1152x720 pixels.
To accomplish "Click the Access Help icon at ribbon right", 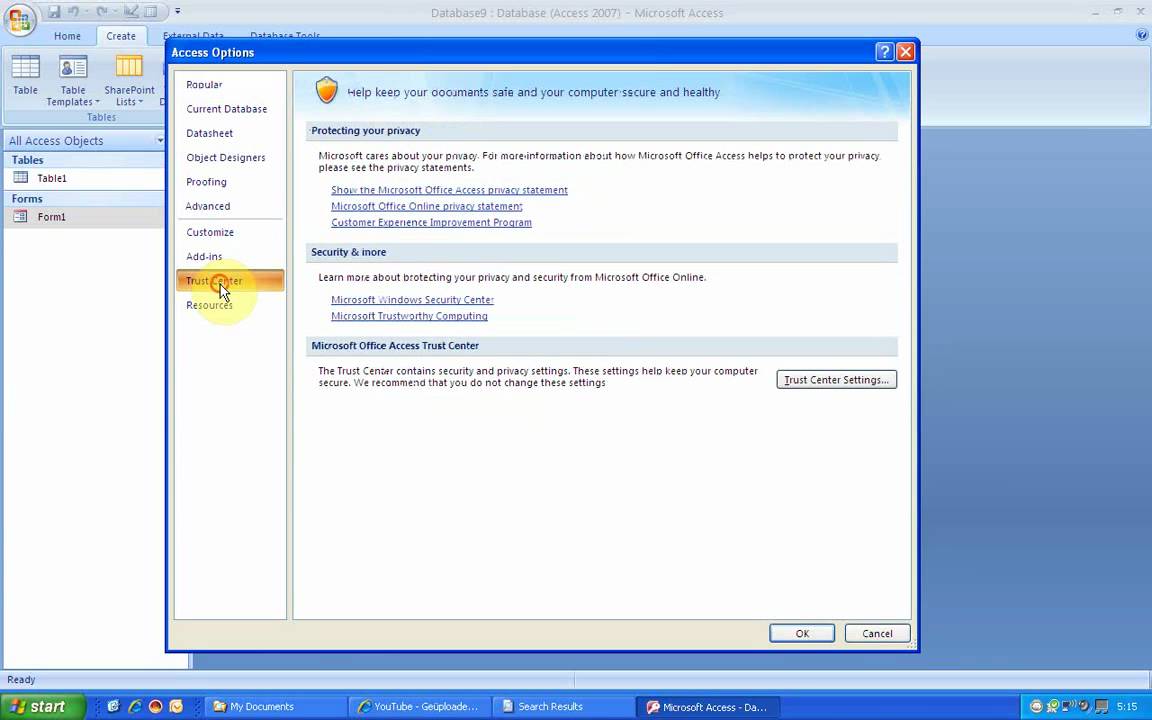I will 1142,35.
